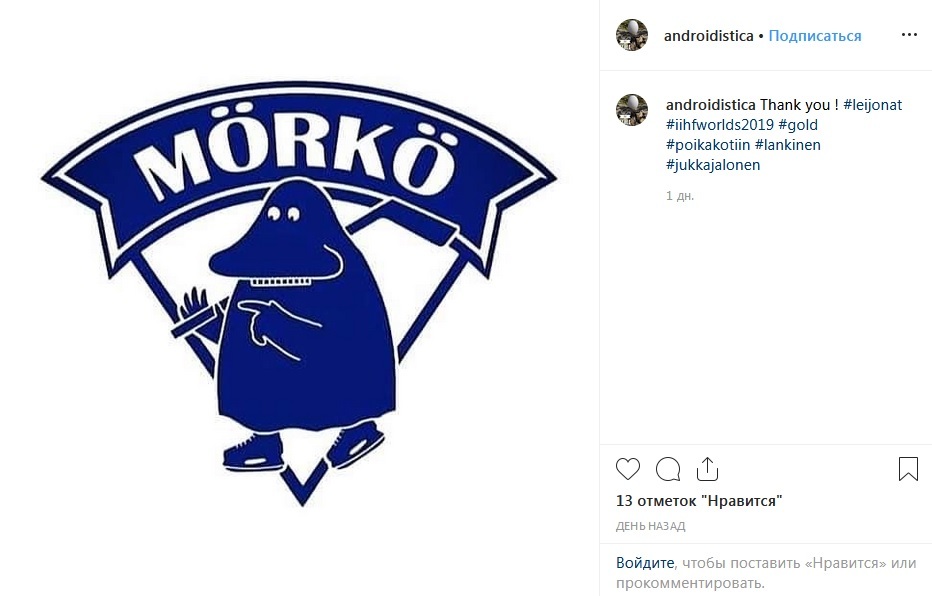Open the post's ДЕНЬ НАЗАД timestamp
The width and height of the screenshot is (932, 596).
pos(650,526)
